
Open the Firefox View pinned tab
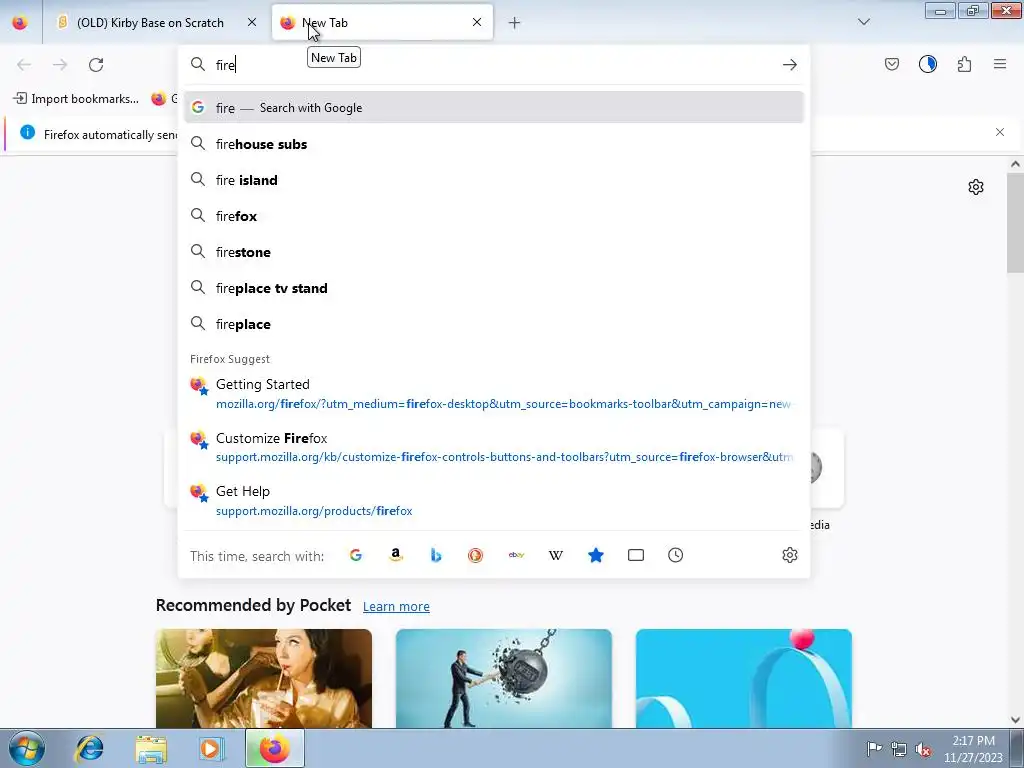(20, 23)
